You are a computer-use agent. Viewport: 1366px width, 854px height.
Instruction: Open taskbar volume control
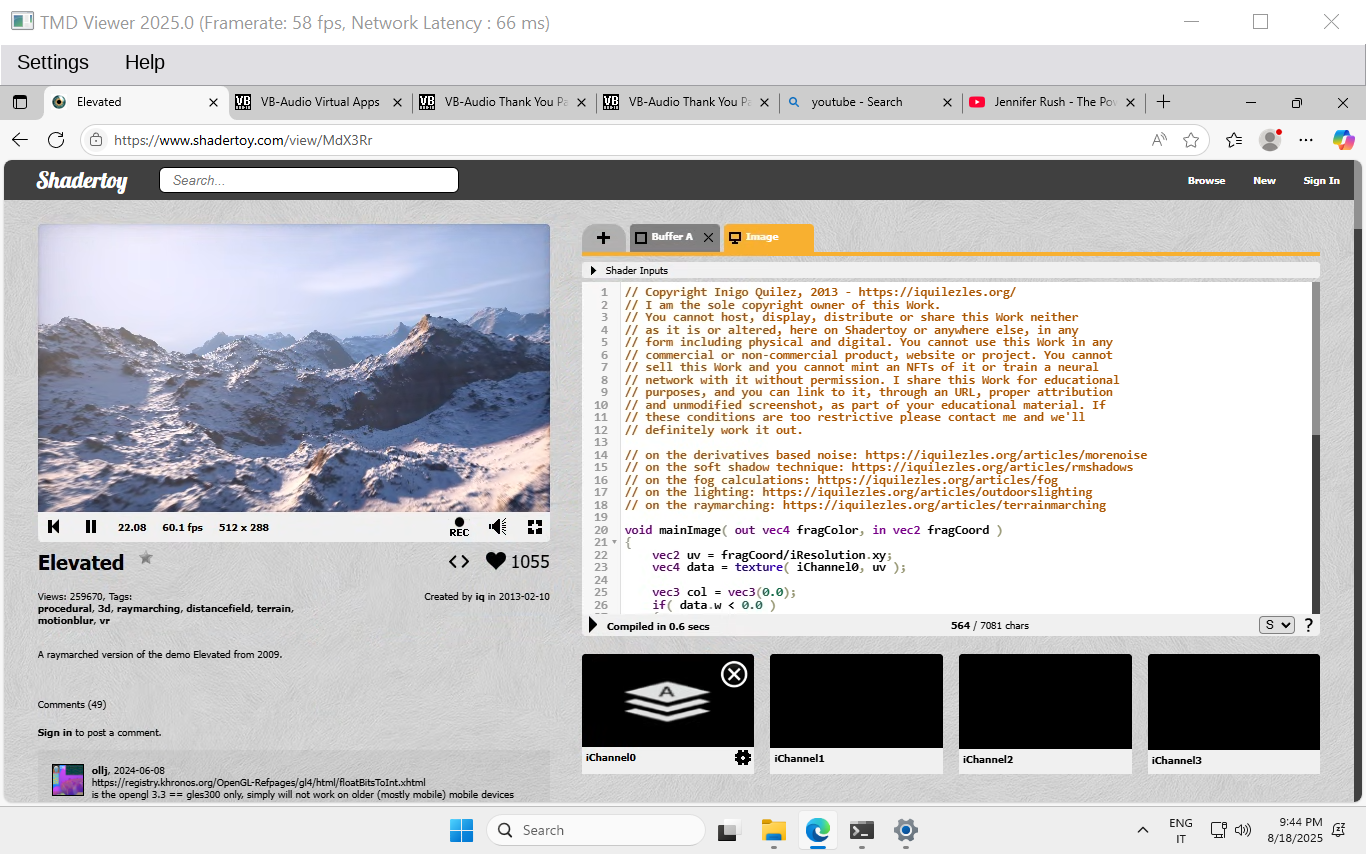1243,830
